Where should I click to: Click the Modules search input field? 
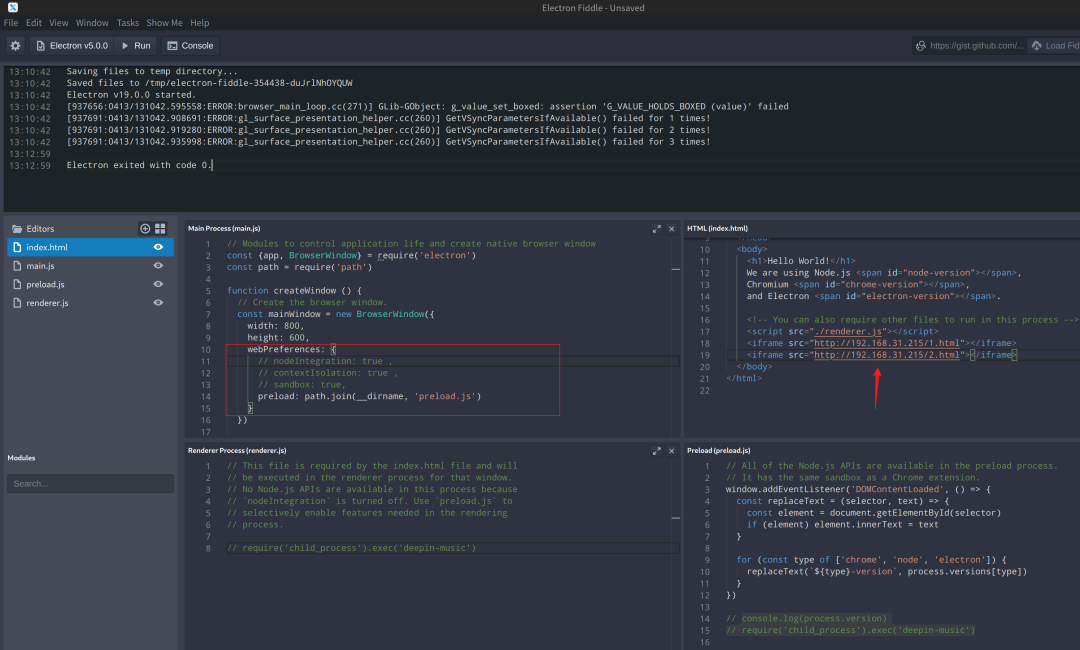tap(90, 483)
